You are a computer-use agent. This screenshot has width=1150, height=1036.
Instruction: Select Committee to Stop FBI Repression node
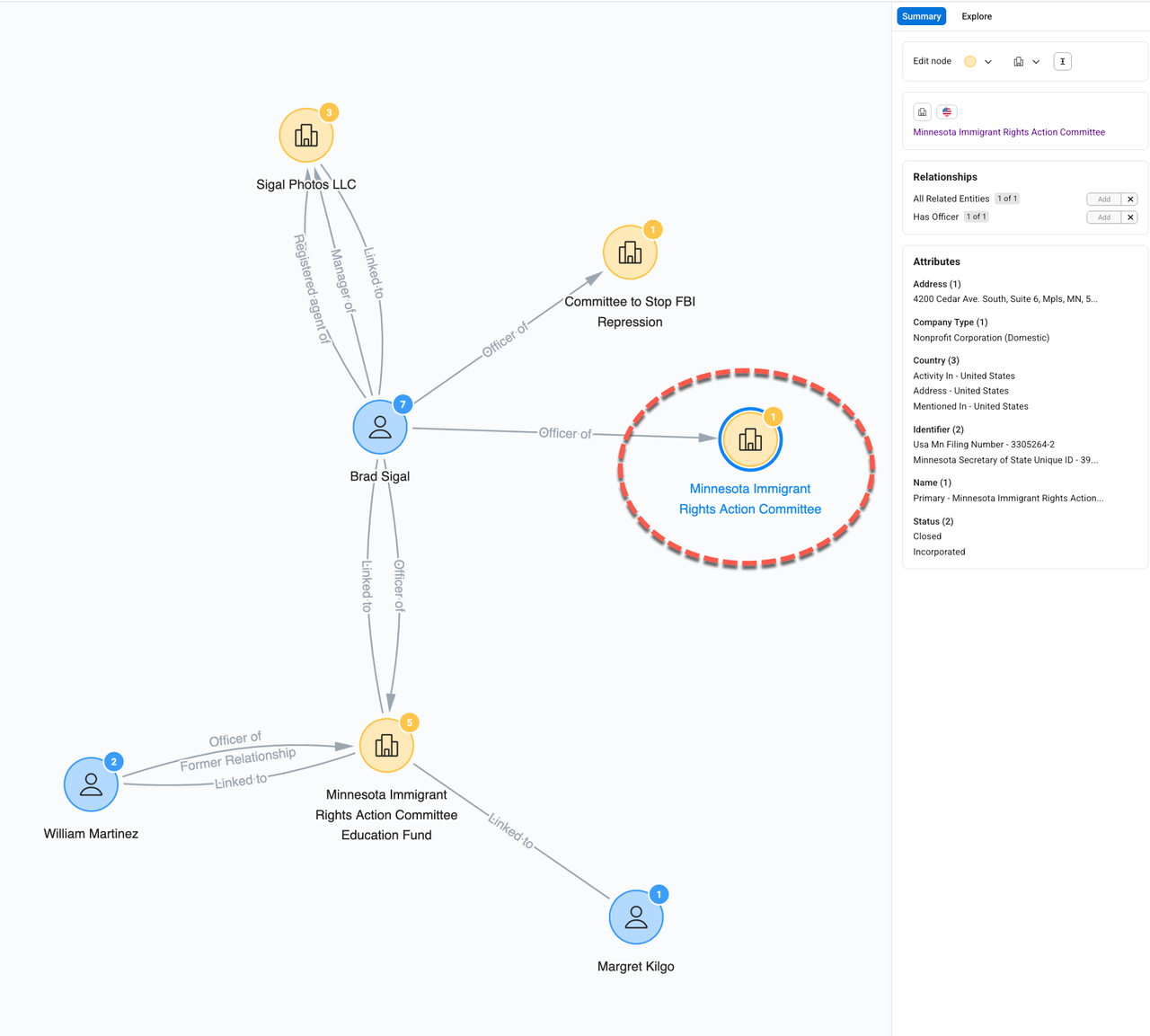[x=629, y=253]
